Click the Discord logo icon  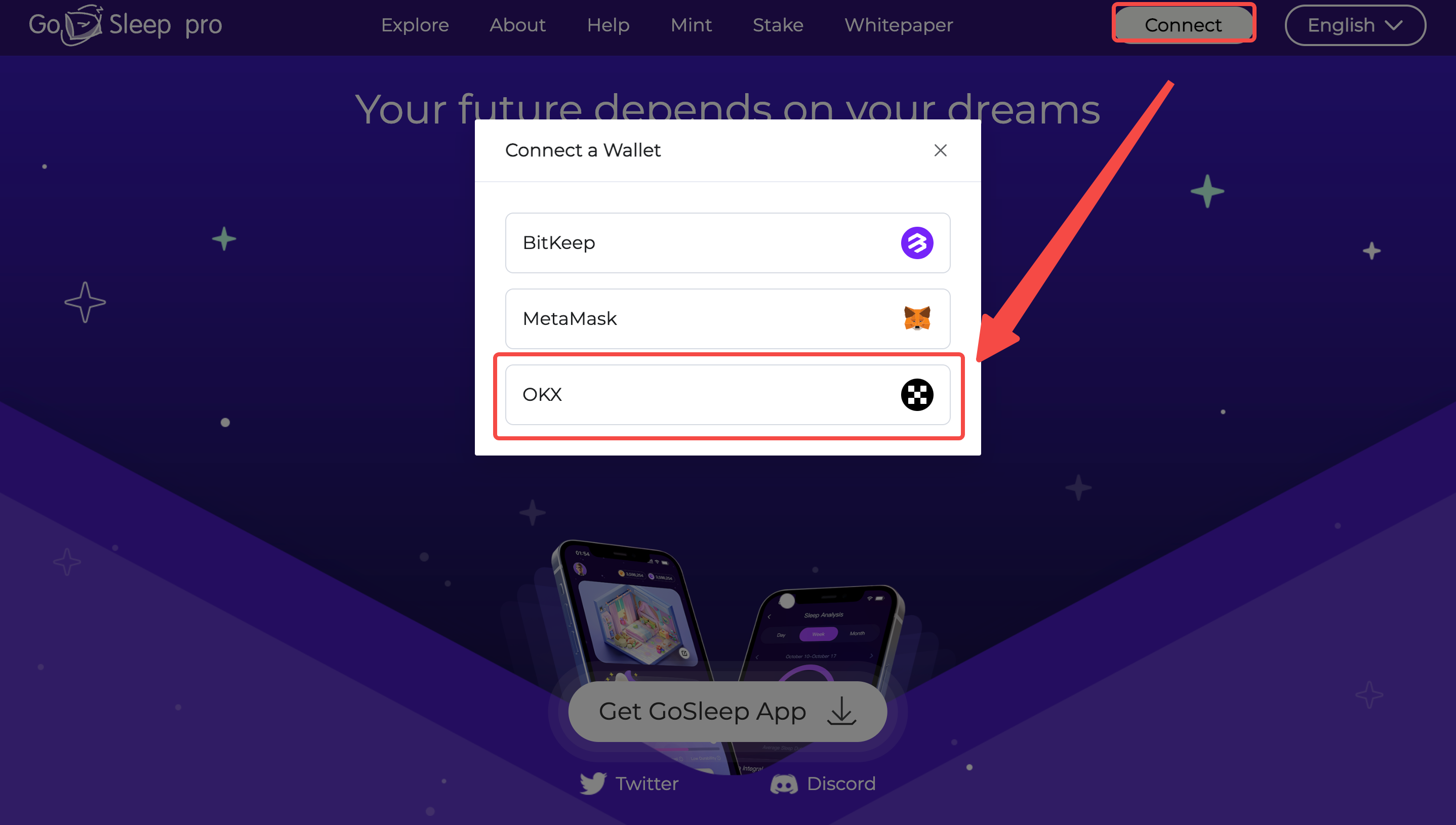(784, 784)
